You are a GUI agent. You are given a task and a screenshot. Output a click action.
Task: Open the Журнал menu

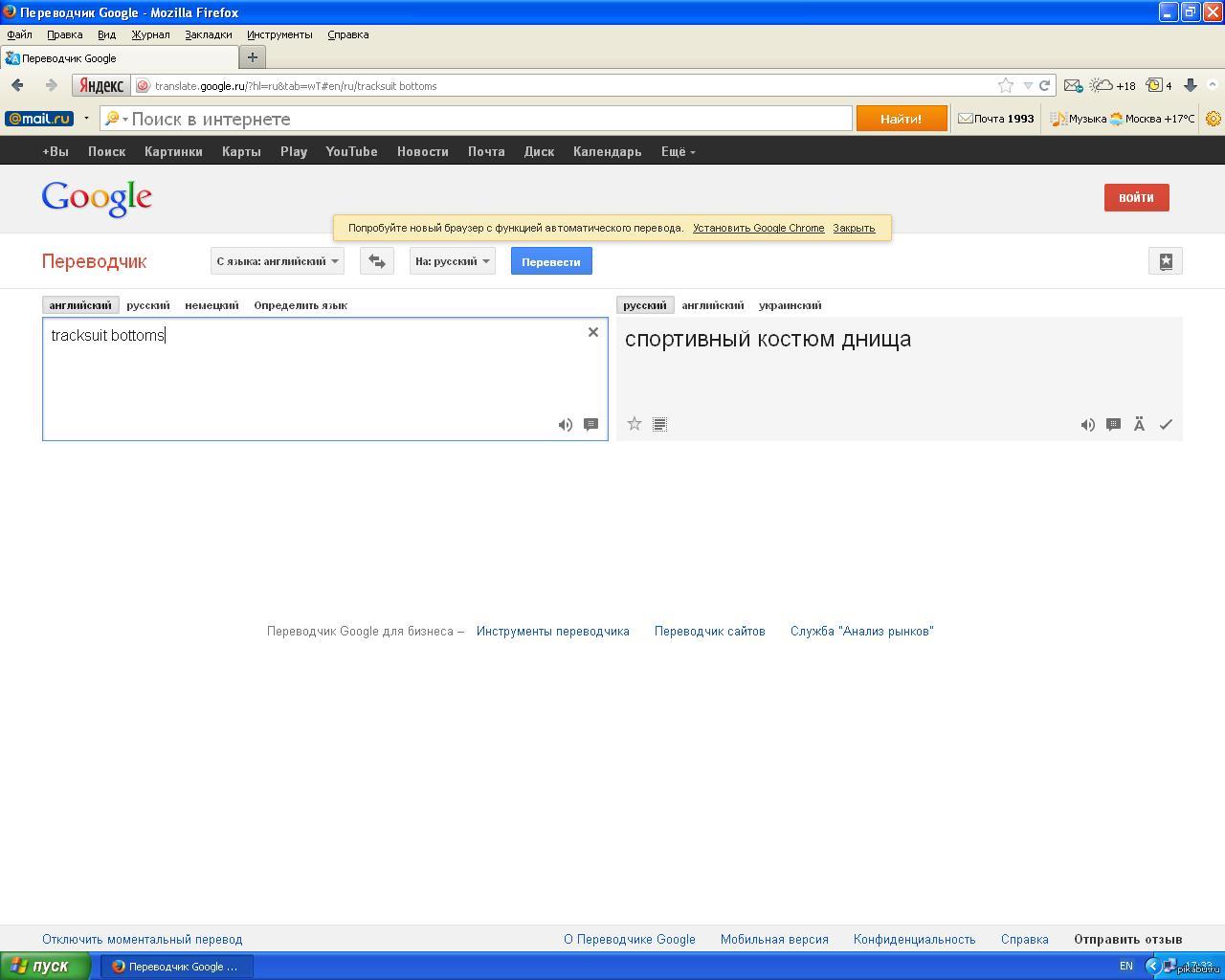[x=150, y=34]
